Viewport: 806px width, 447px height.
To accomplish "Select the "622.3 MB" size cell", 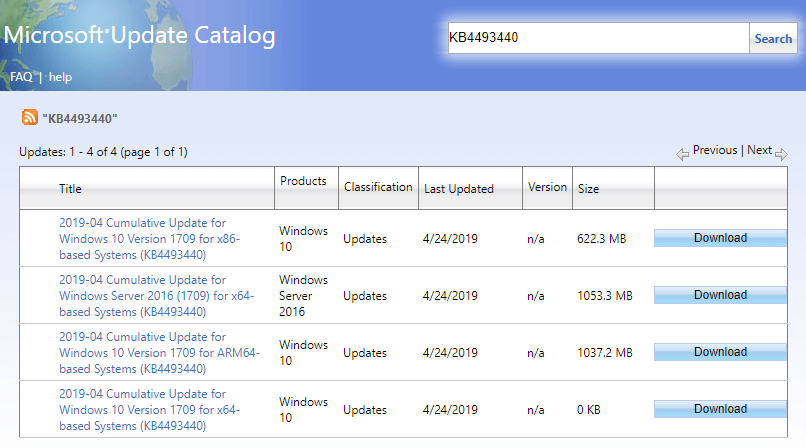I will click(601, 239).
